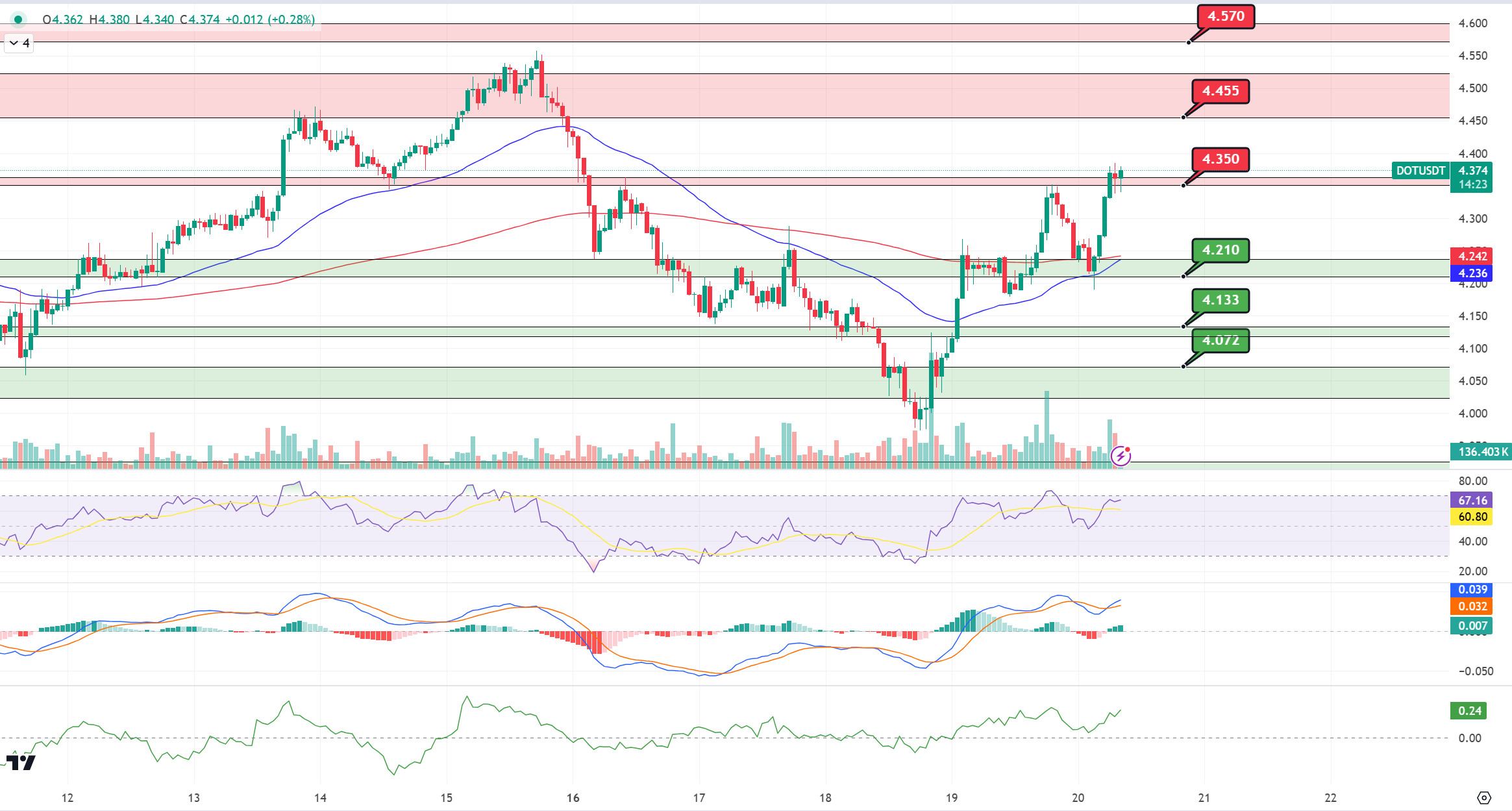1512x811 pixels.
Task: Select the 4.210 support price callout
Action: (x=1221, y=250)
